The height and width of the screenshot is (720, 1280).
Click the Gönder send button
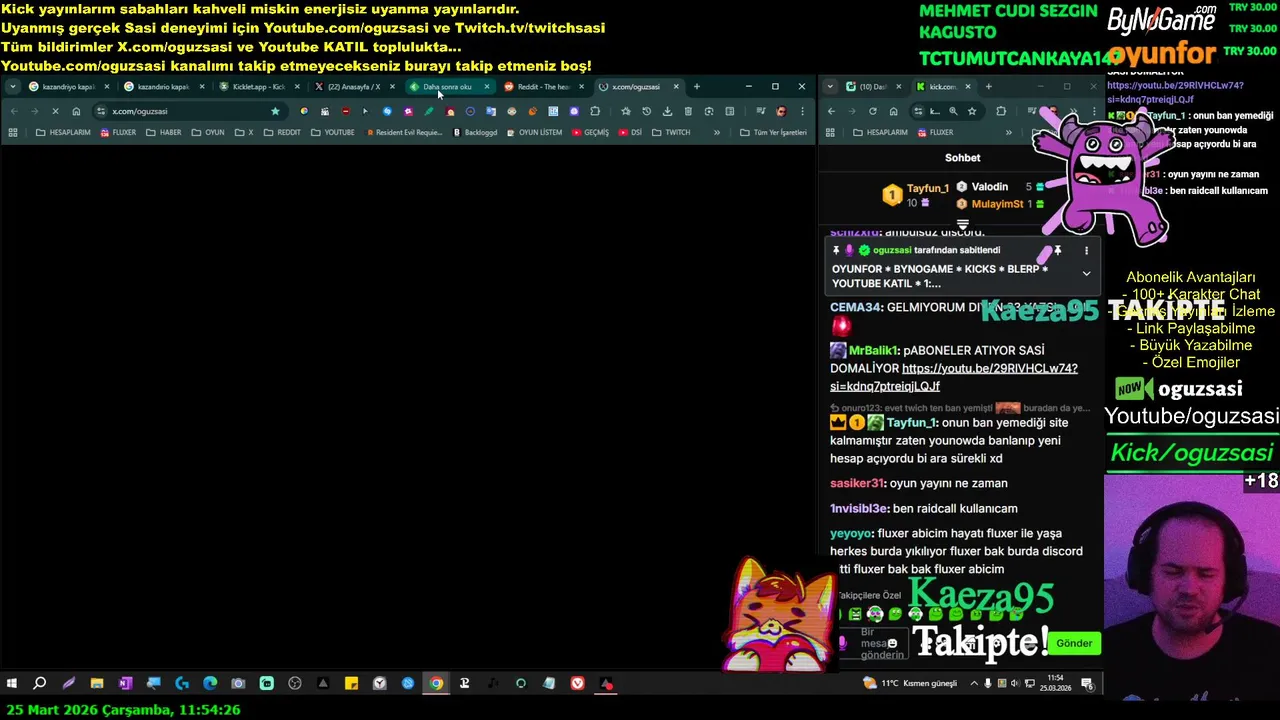click(1074, 643)
